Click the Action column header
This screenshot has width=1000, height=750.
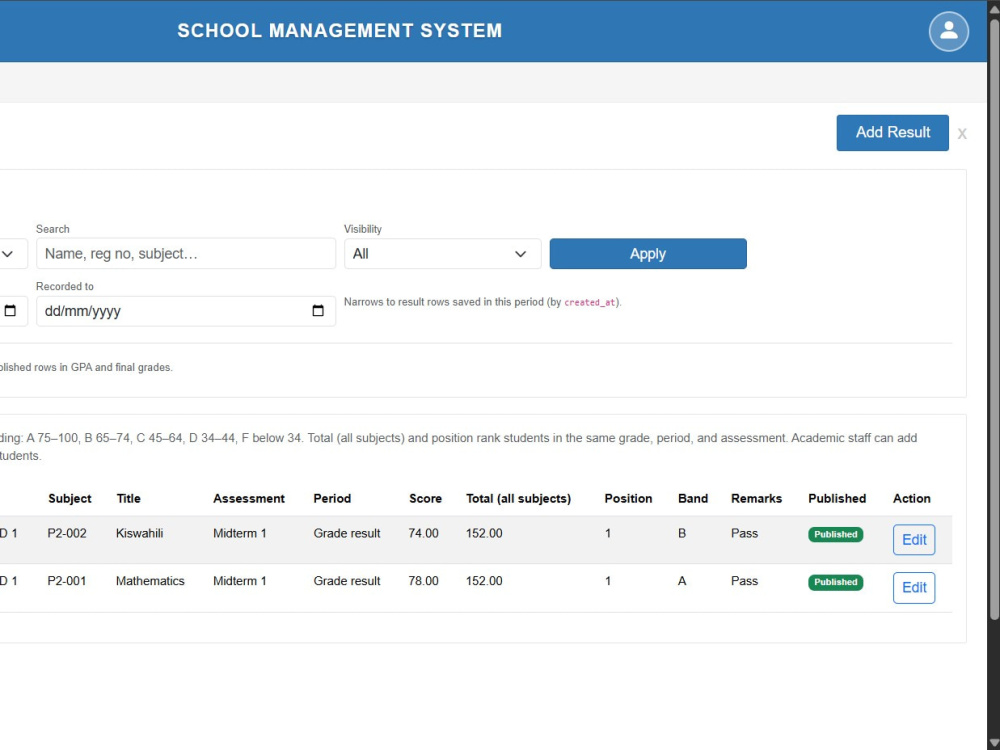[x=911, y=499]
